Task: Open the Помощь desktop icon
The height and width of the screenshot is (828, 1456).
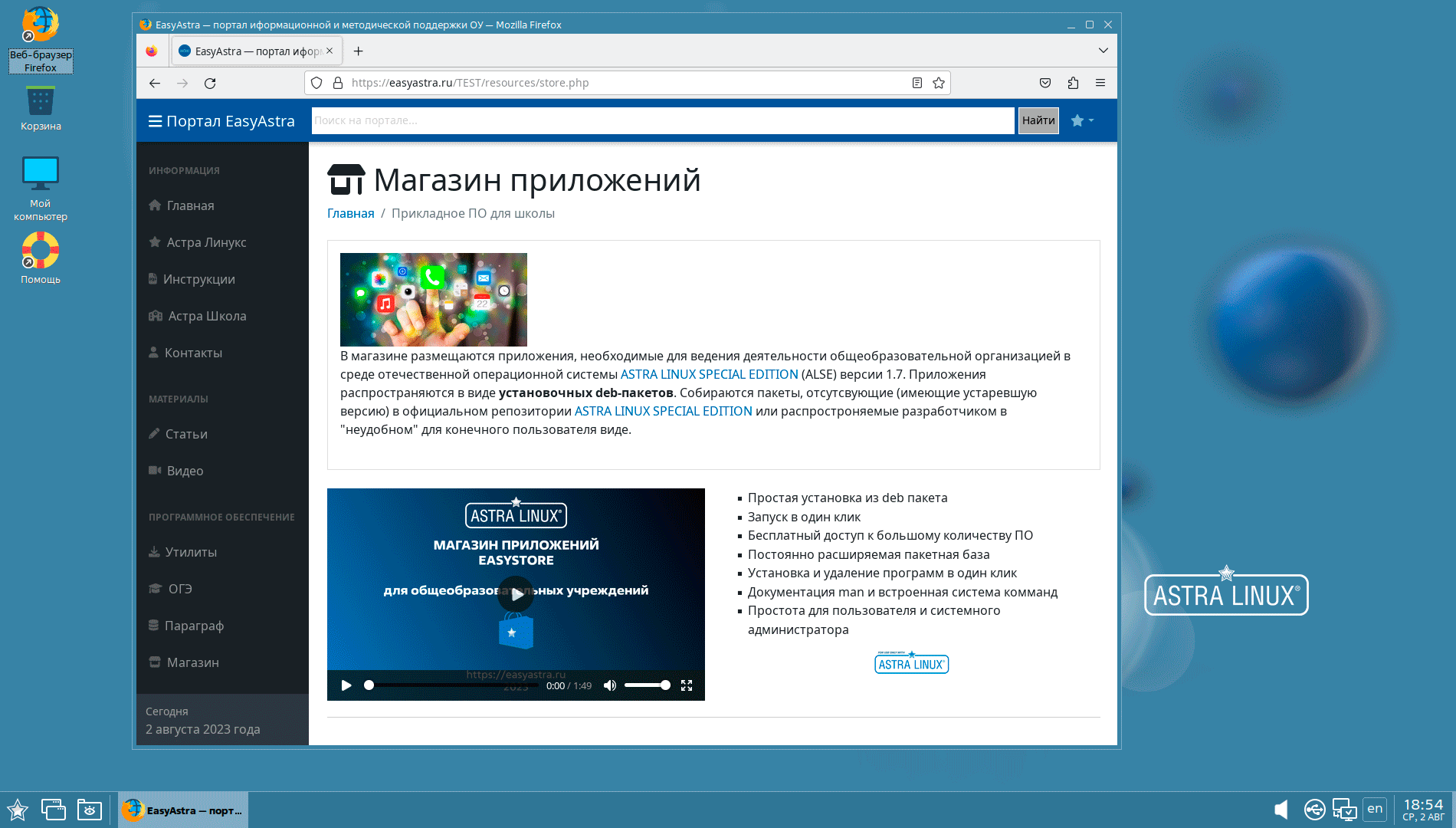Action: (41, 258)
